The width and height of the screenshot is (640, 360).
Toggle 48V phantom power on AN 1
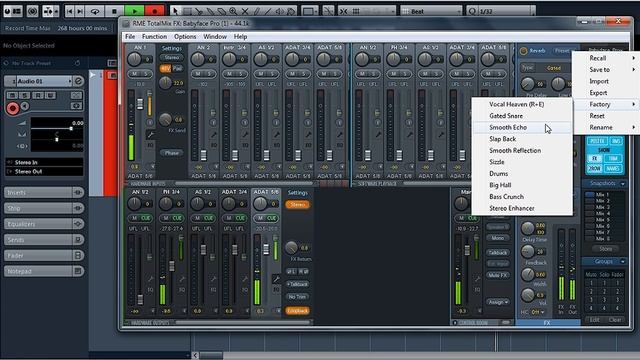pos(165,69)
